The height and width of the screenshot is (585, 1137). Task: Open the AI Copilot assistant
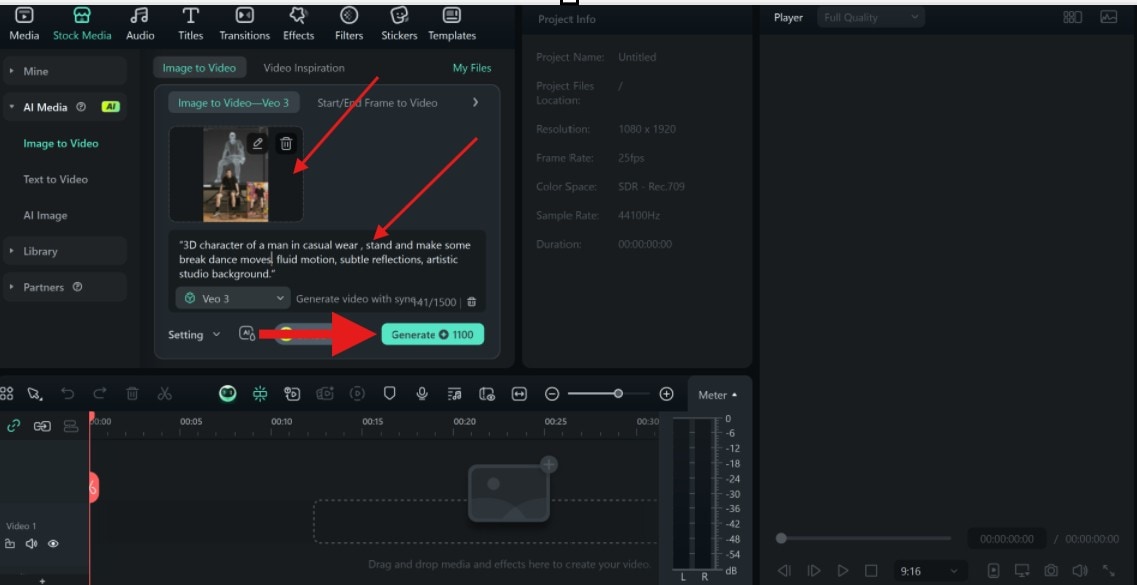pyautogui.click(x=226, y=394)
